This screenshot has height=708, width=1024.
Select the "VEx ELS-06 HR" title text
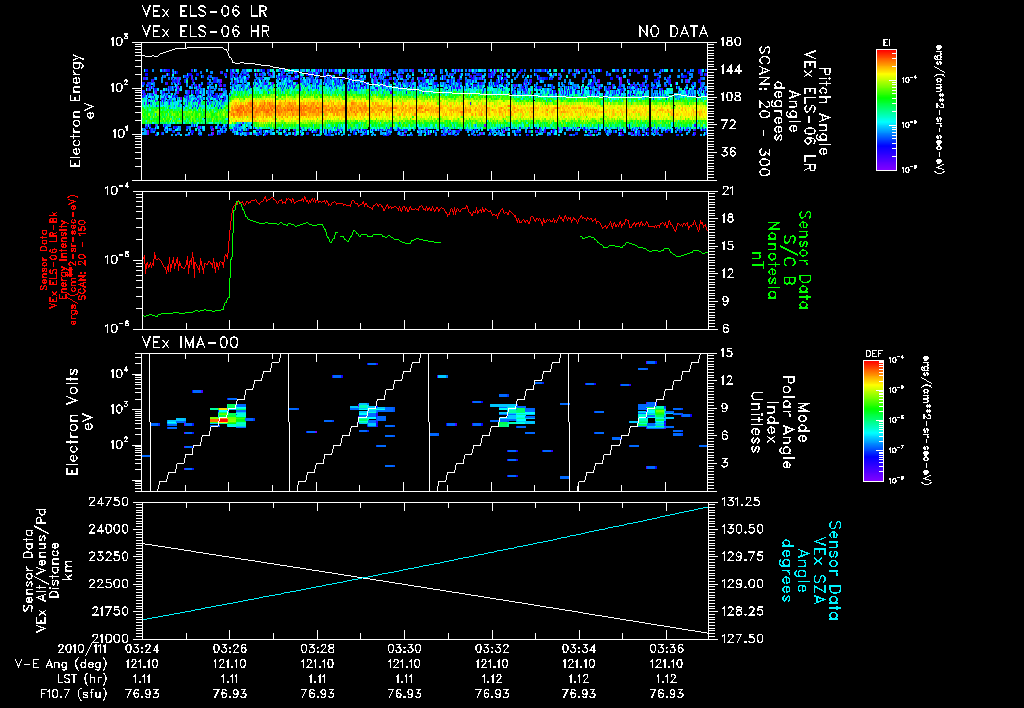click(205, 31)
